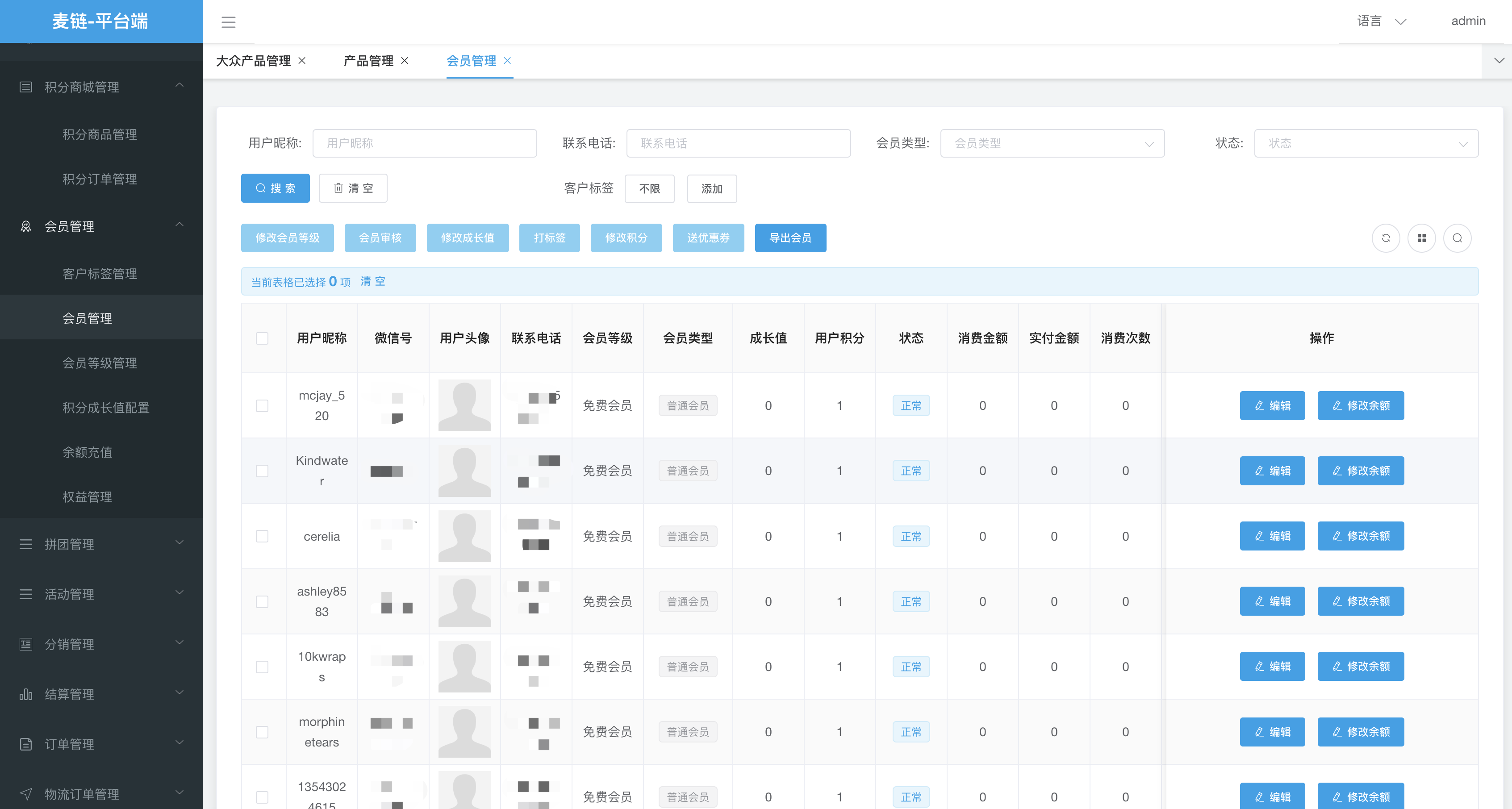Viewport: 1512px width, 809px height.
Task: Switch to the 产品管理 tab
Action: pos(368,60)
